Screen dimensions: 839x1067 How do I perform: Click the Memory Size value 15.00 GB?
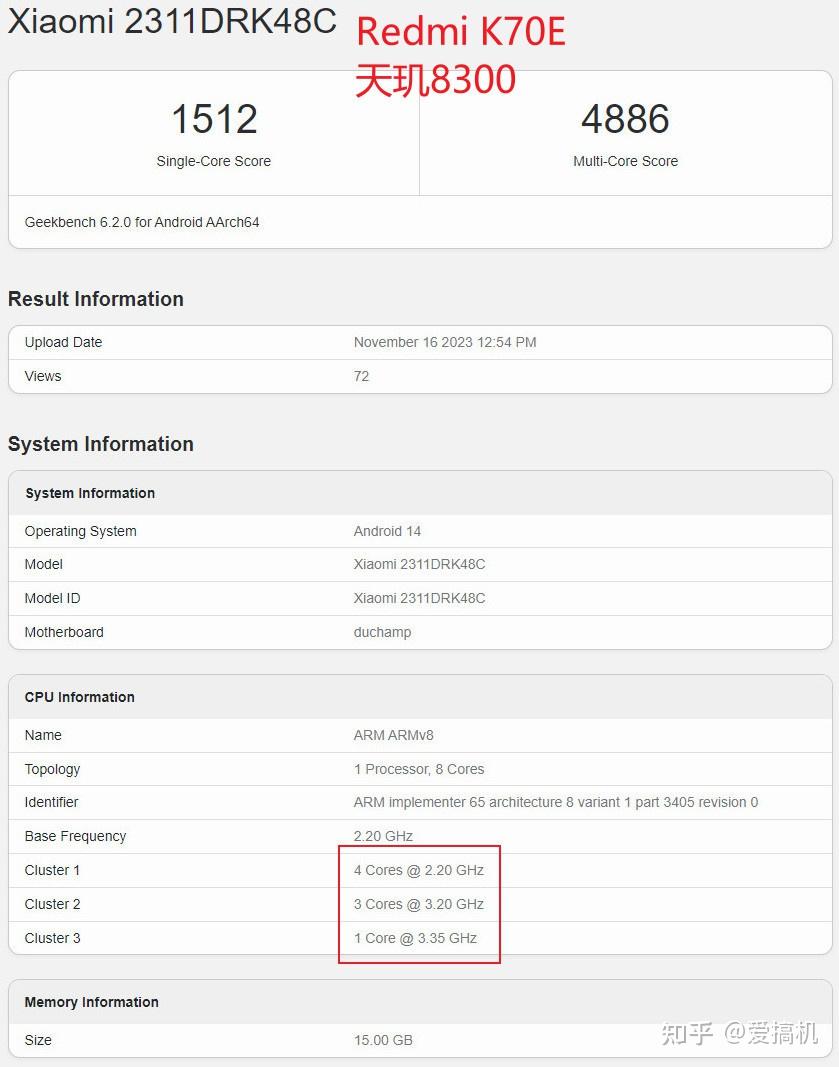point(383,1040)
